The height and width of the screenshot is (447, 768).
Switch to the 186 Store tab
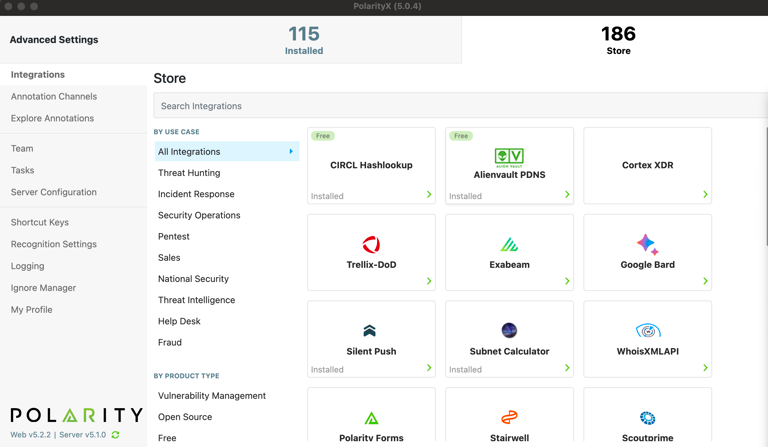(618, 40)
